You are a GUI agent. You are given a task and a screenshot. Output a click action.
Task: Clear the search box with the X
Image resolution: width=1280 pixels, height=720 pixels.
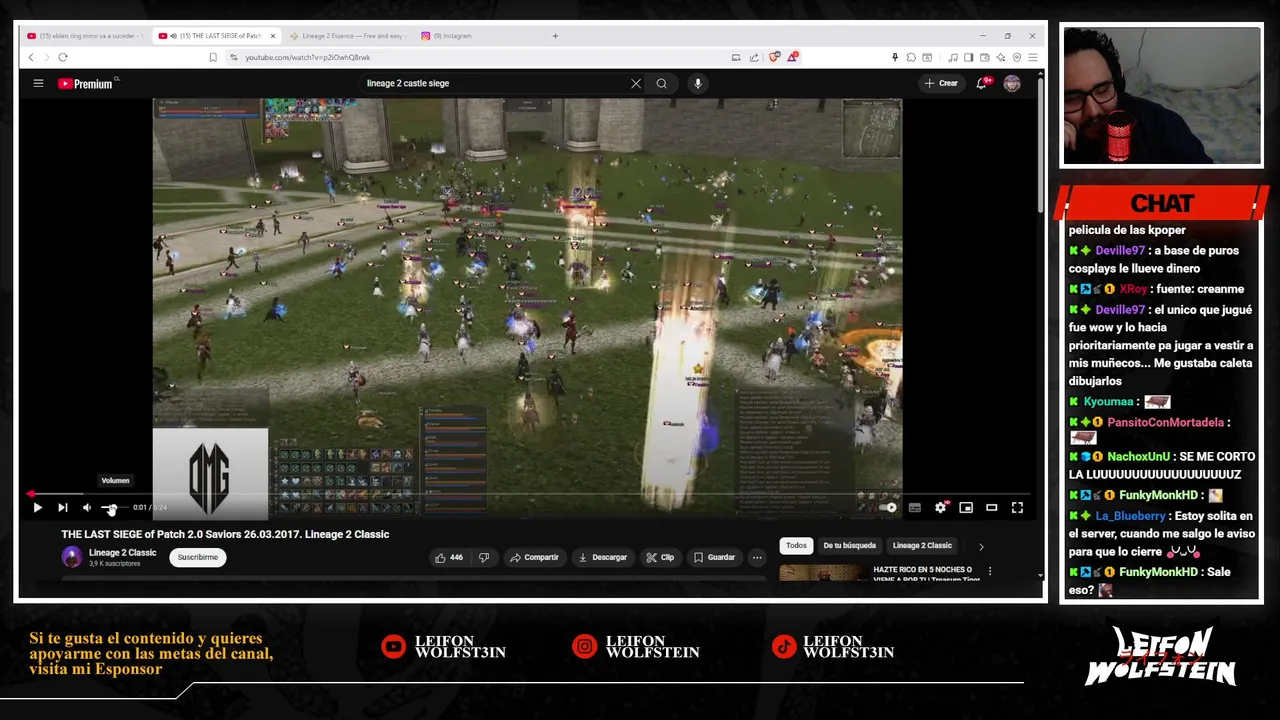636,83
